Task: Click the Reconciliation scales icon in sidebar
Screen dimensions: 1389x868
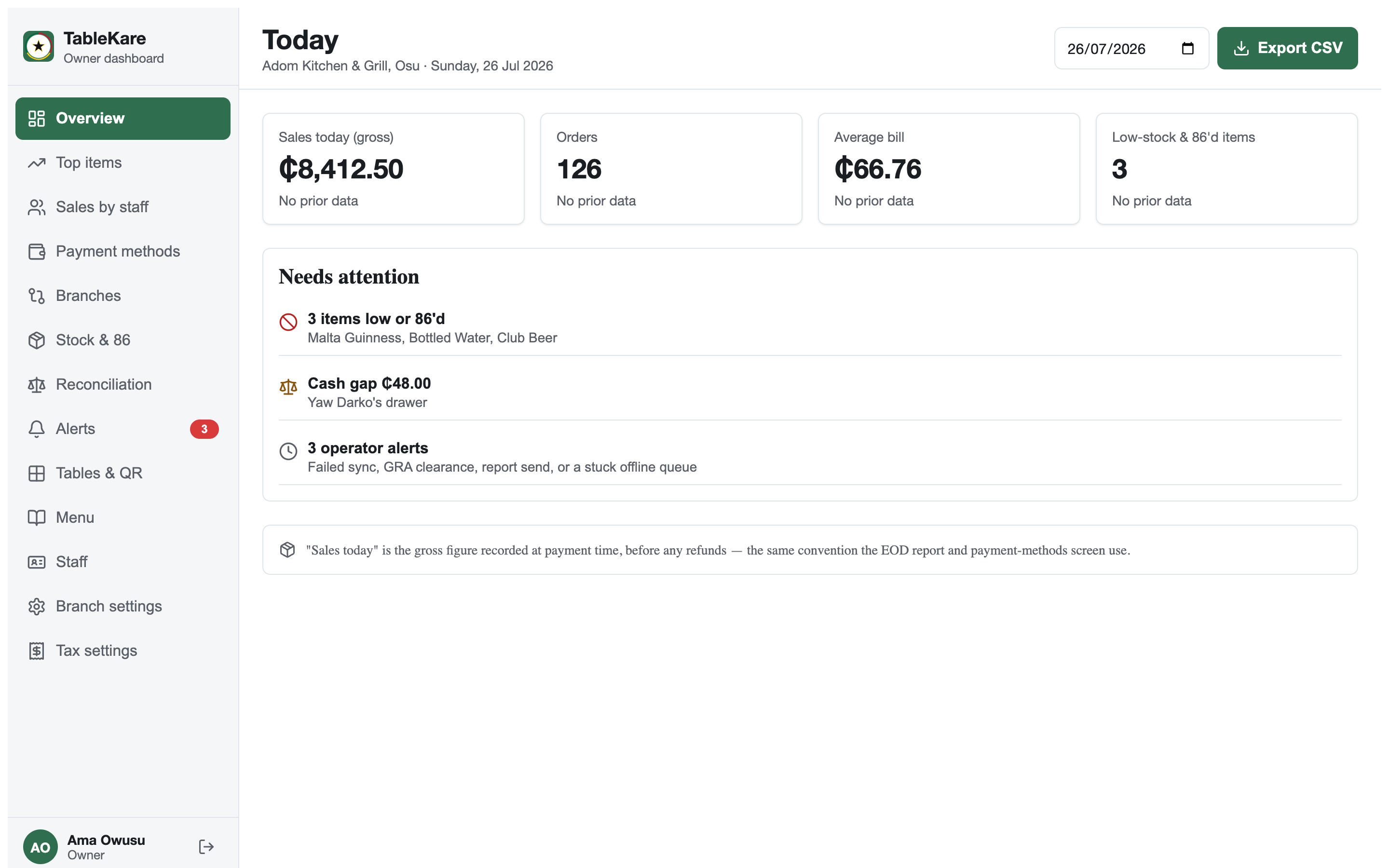Action: click(37, 385)
